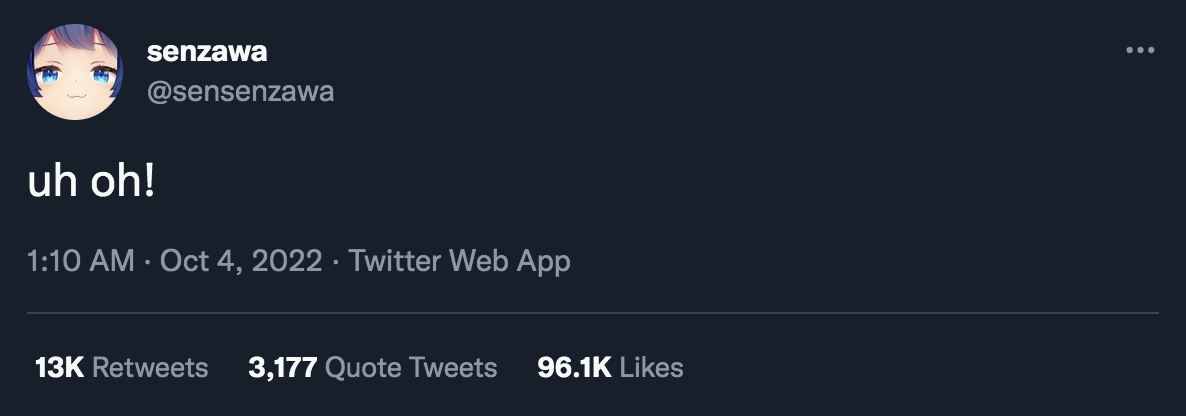Click the tweet text "uh oh!"
The height and width of the screenshot is (416, 1186).
click(x=91, y=184)
